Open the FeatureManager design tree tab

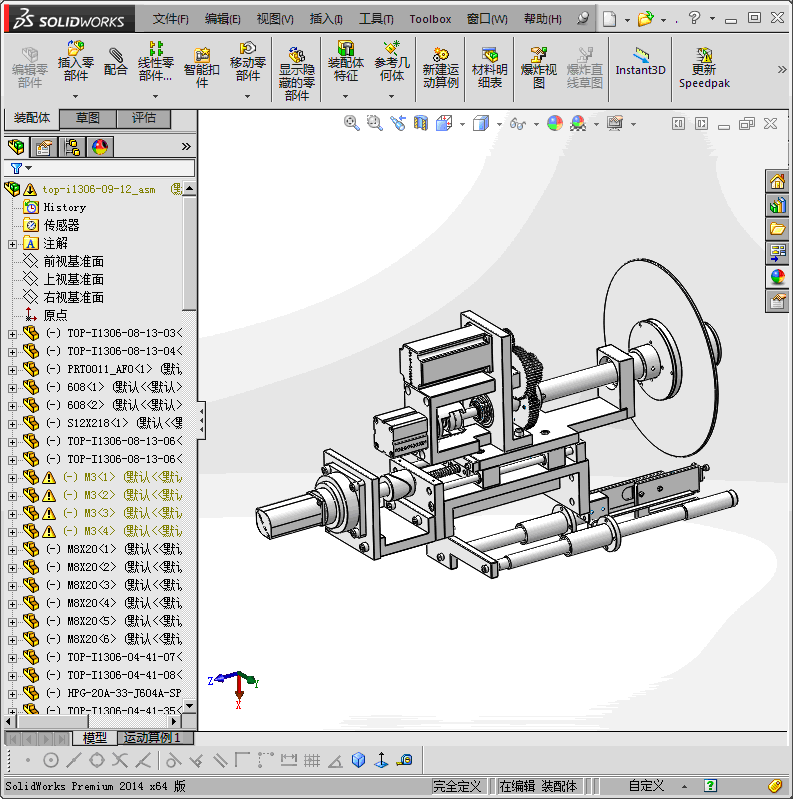[16, 147]
